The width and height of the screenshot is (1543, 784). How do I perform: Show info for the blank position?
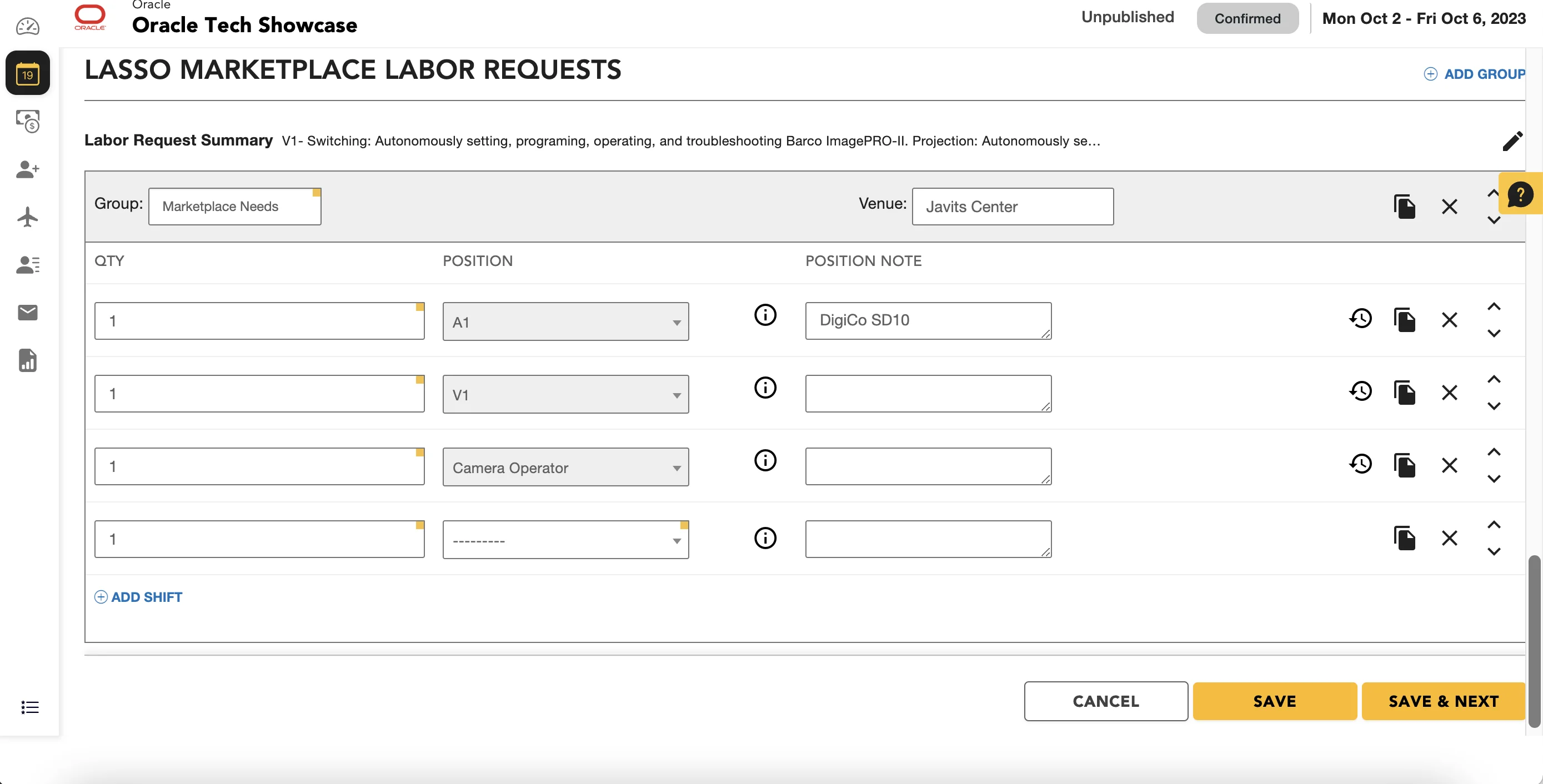765,538
